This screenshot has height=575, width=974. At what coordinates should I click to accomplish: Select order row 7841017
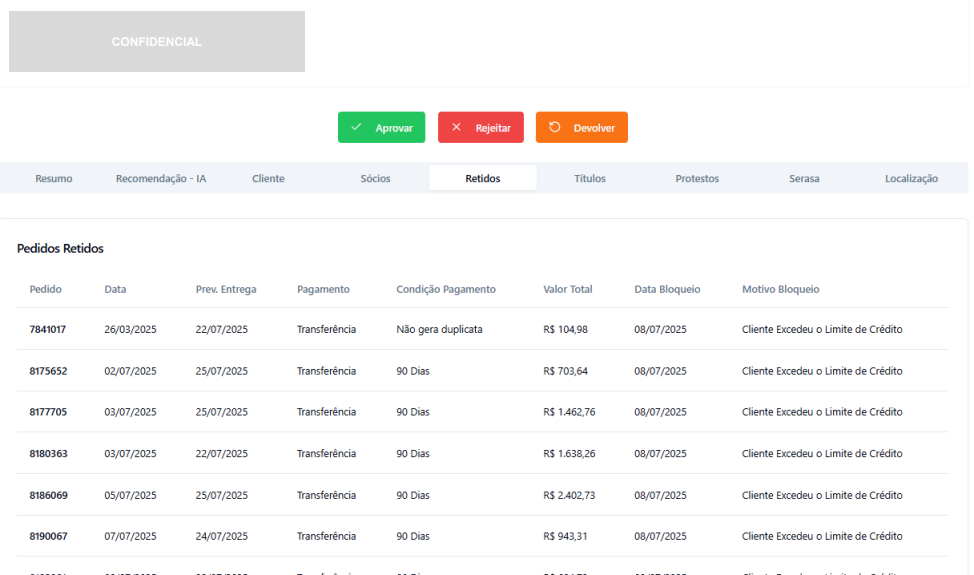pos(48,329)
